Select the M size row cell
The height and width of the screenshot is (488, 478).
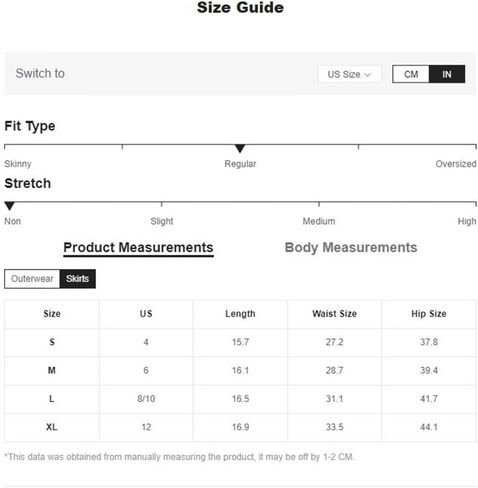(x=52, y=371)
